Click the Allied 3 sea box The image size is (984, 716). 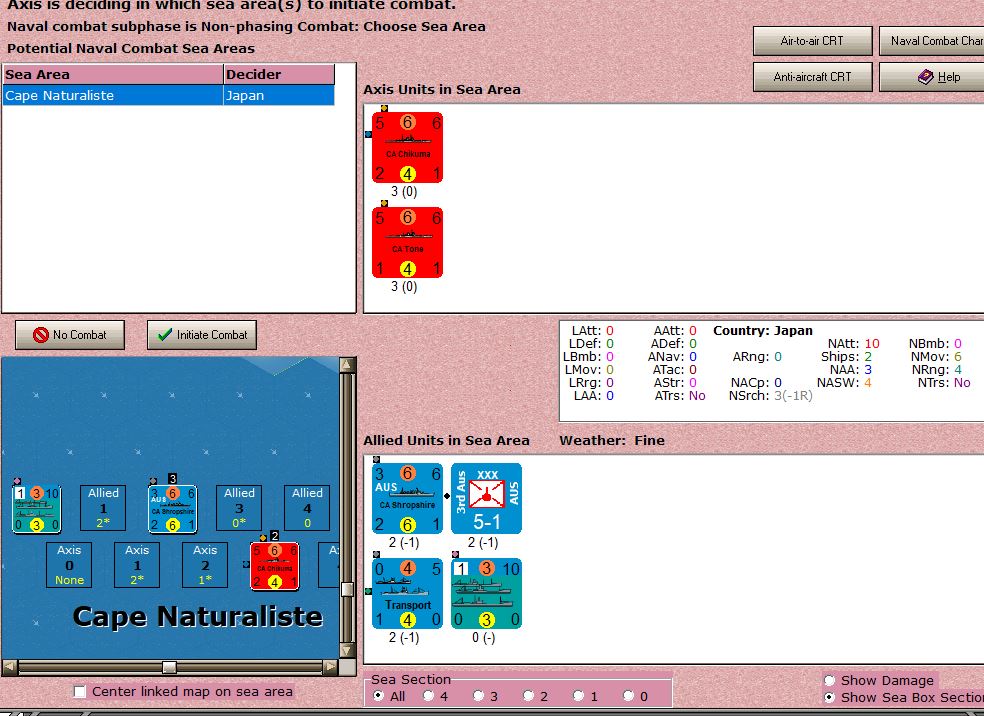coord(239,508)
